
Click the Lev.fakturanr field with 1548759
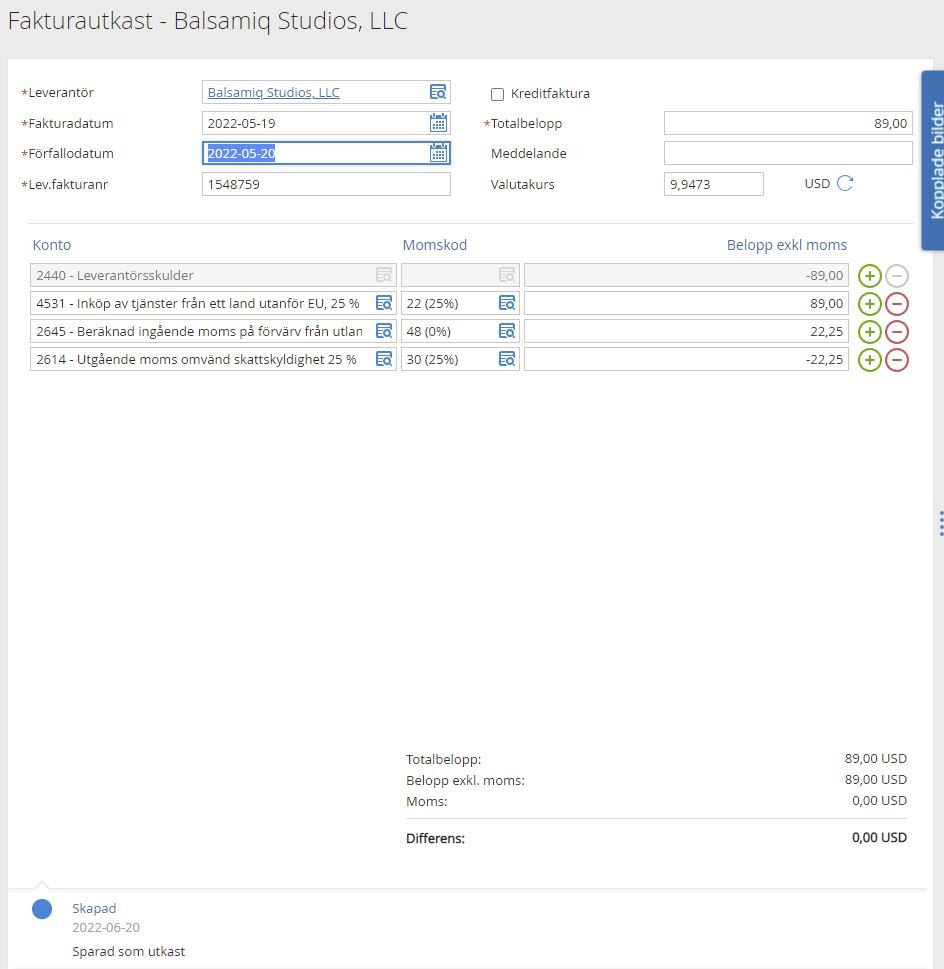pos(326,184)
